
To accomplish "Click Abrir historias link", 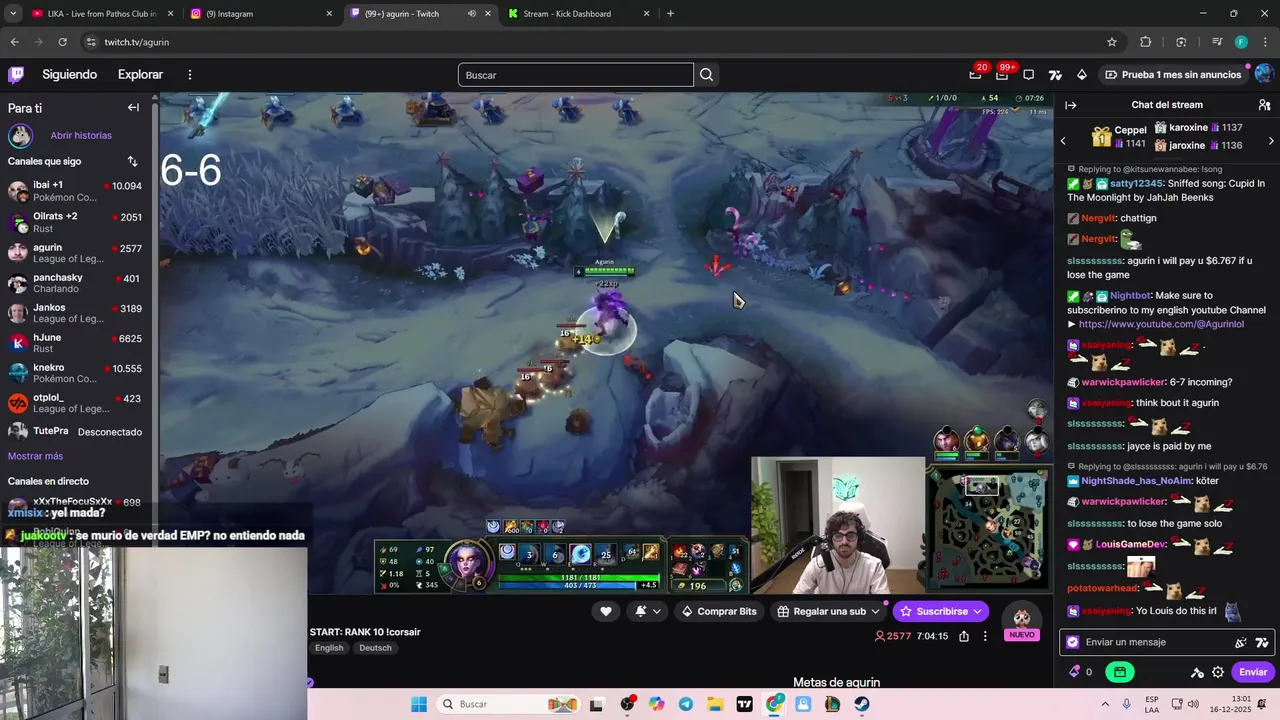I will point(81,135).
